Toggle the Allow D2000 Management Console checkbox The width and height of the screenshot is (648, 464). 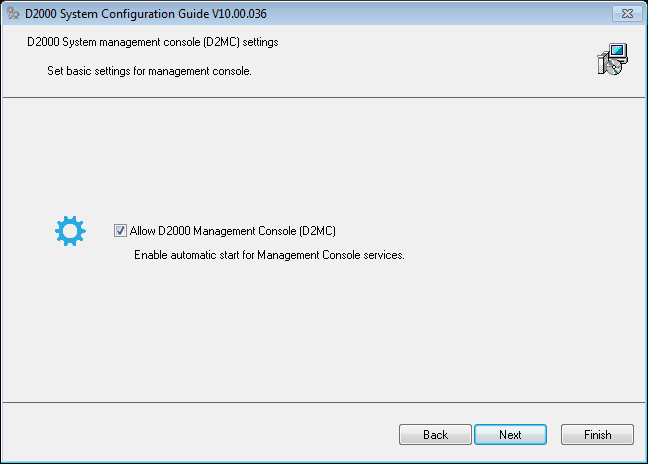pyautogui.click(x=121, y=231)
